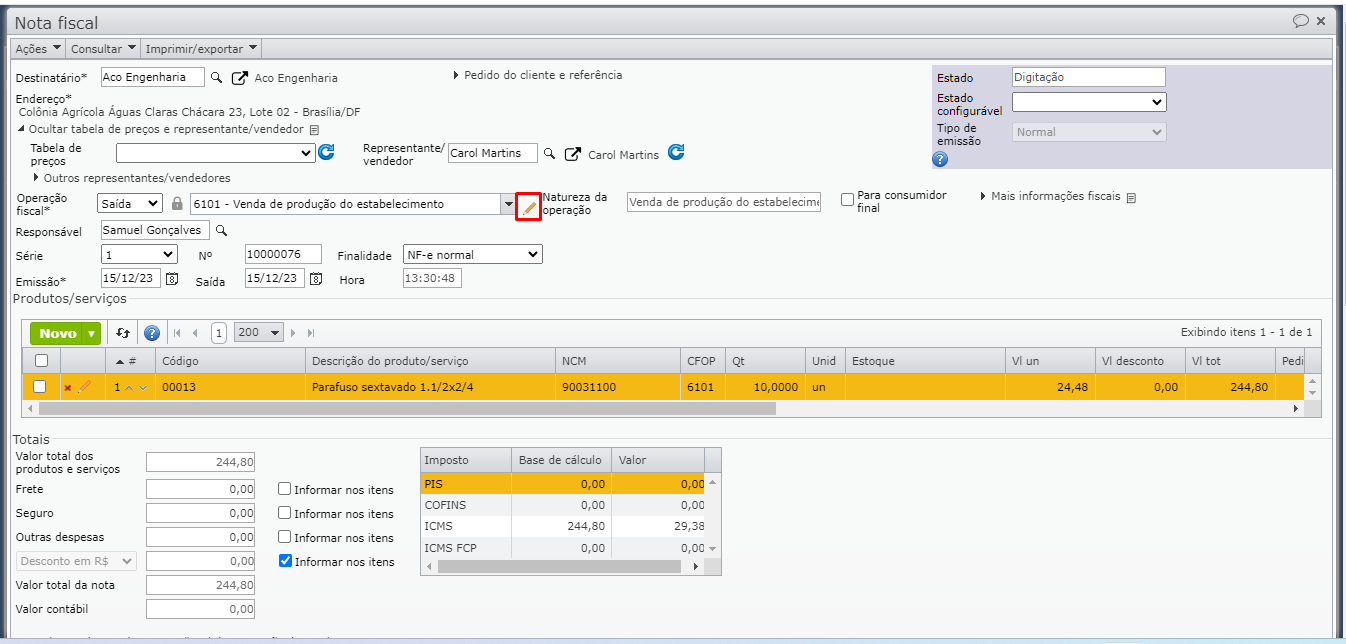Open the Novo button dropdown arrow
The width and height of the screenshot is (1346, 644).
click(x=92, y=334)
